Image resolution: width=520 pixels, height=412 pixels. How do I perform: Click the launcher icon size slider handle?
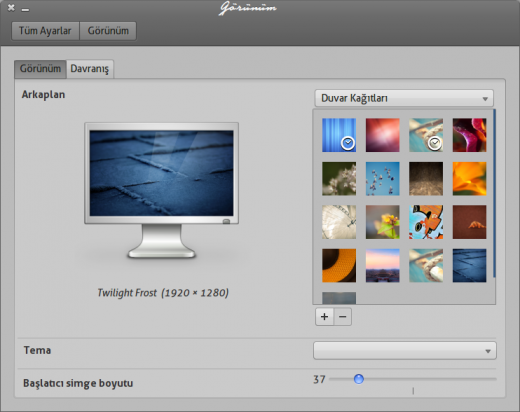(359, 379)
